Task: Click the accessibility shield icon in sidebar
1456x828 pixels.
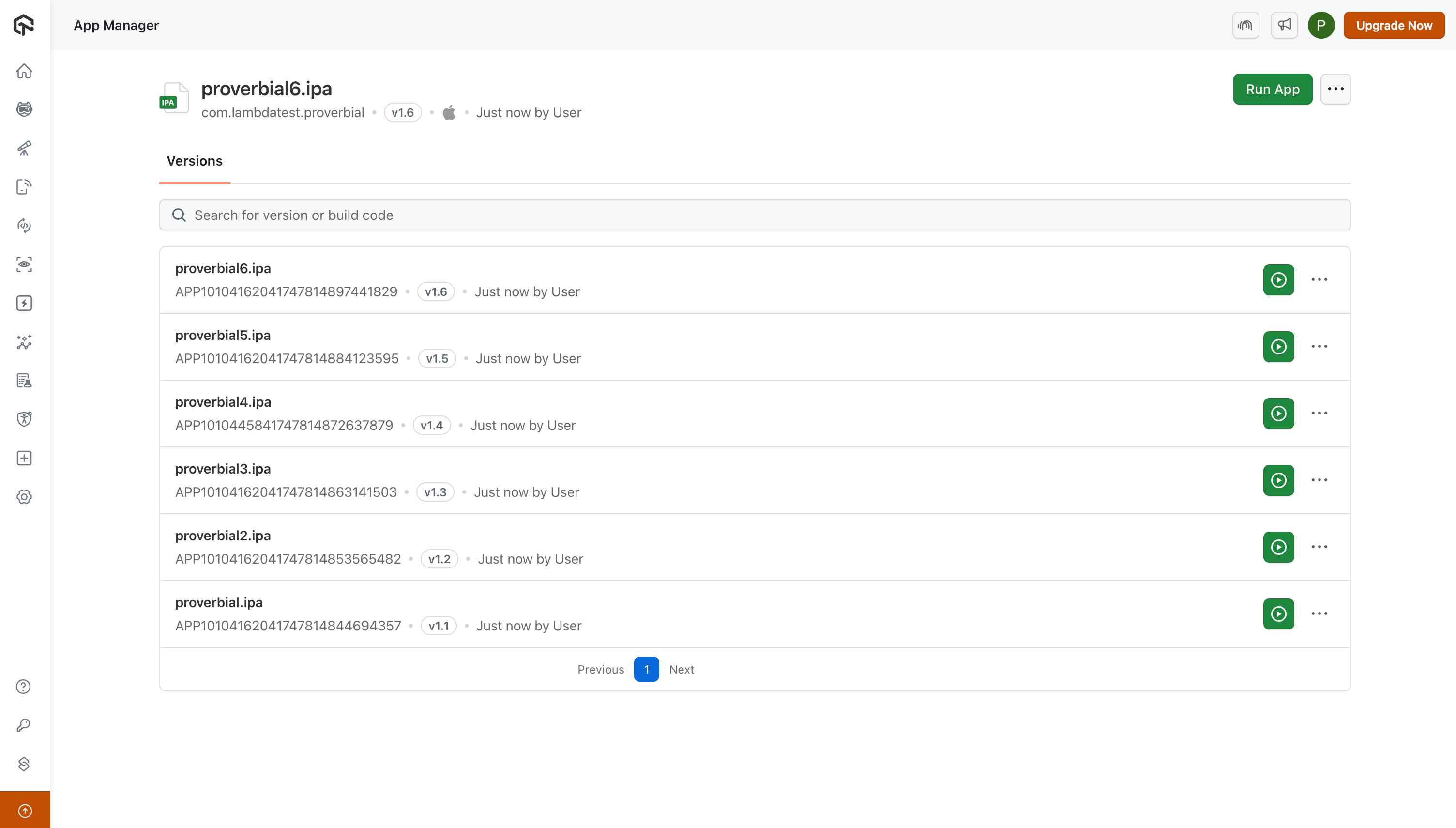Action: 24,420
